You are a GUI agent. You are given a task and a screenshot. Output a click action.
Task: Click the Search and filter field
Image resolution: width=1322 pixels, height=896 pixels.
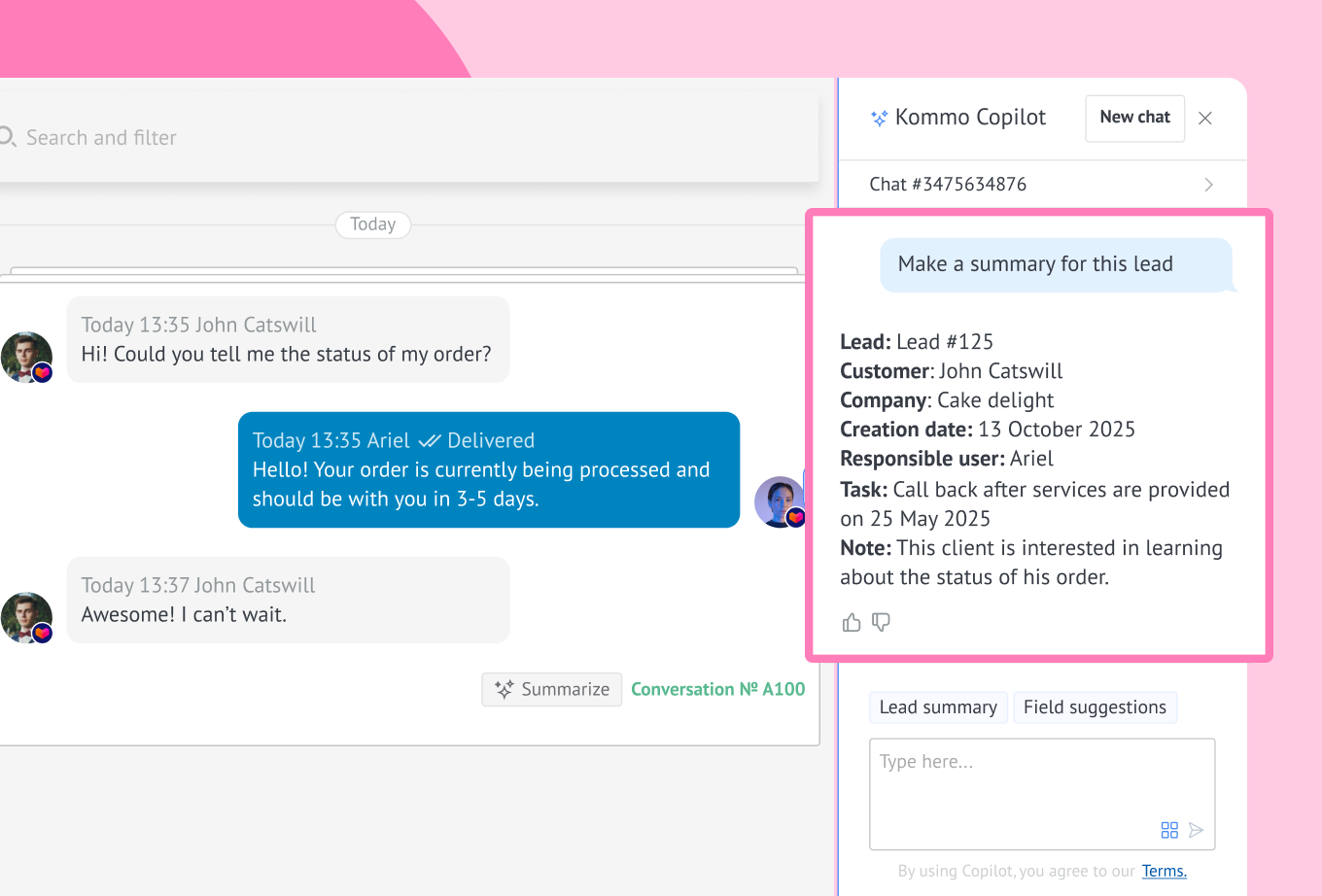pyautogui.click(x=408, y=137)
